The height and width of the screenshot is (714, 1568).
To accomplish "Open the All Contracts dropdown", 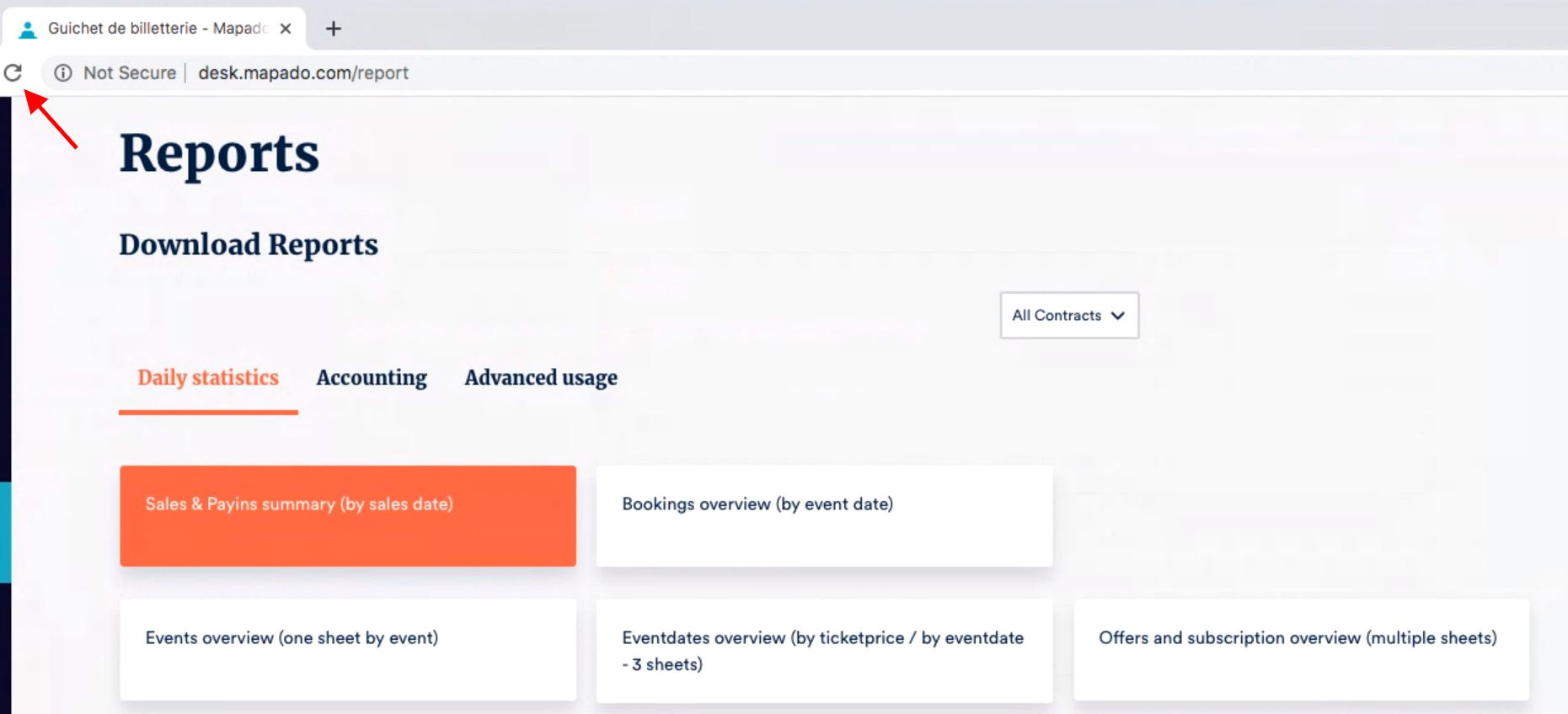I will point(1068,316).
